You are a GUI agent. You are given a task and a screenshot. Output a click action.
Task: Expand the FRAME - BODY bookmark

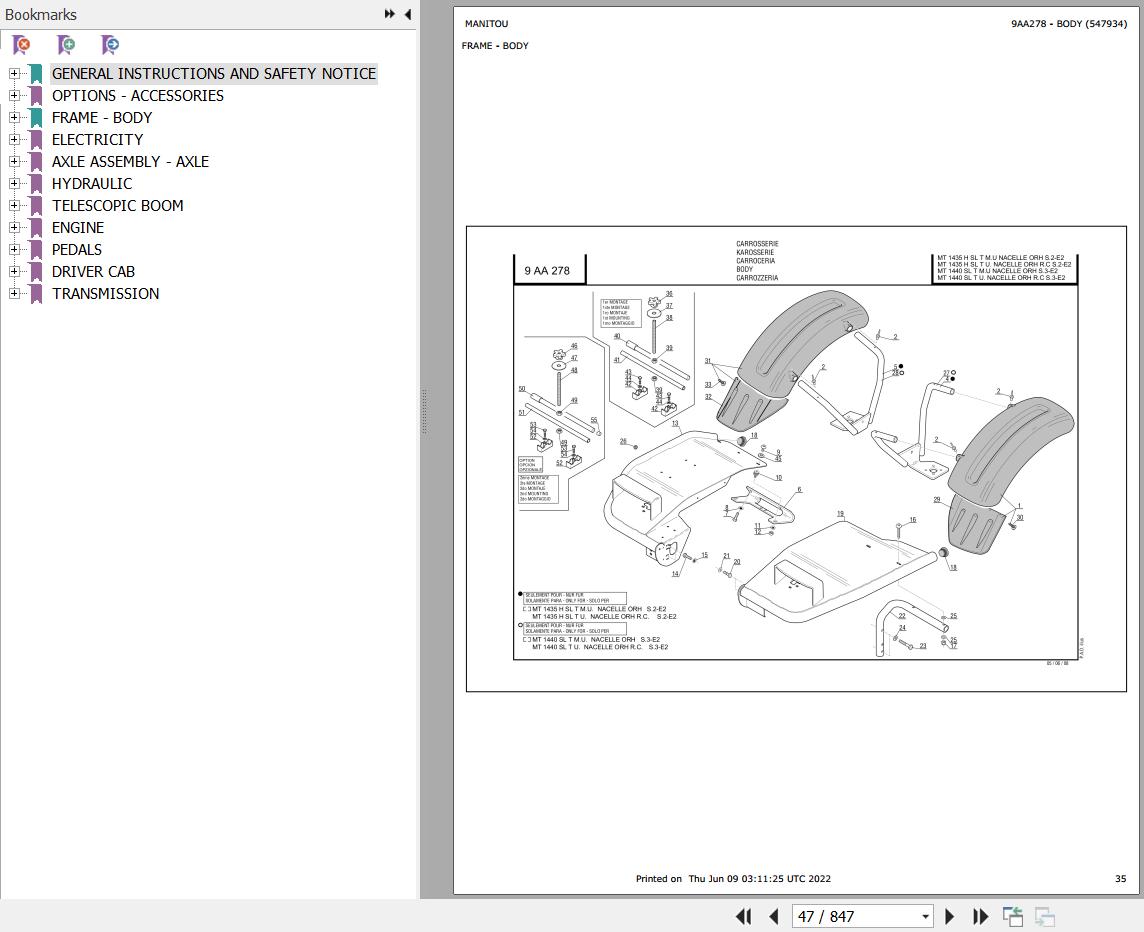(14, 118)
